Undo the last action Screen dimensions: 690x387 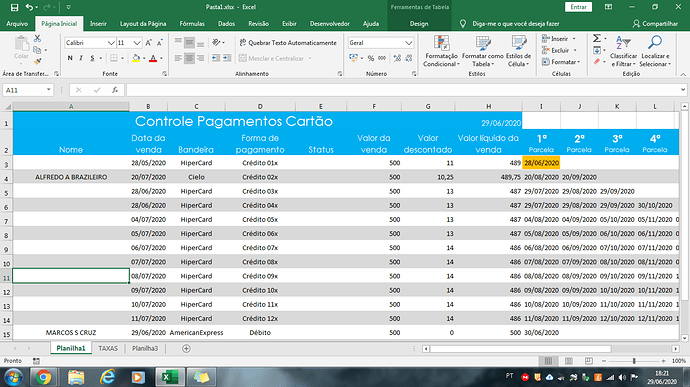pyautogui.click(x=29, y=7)
